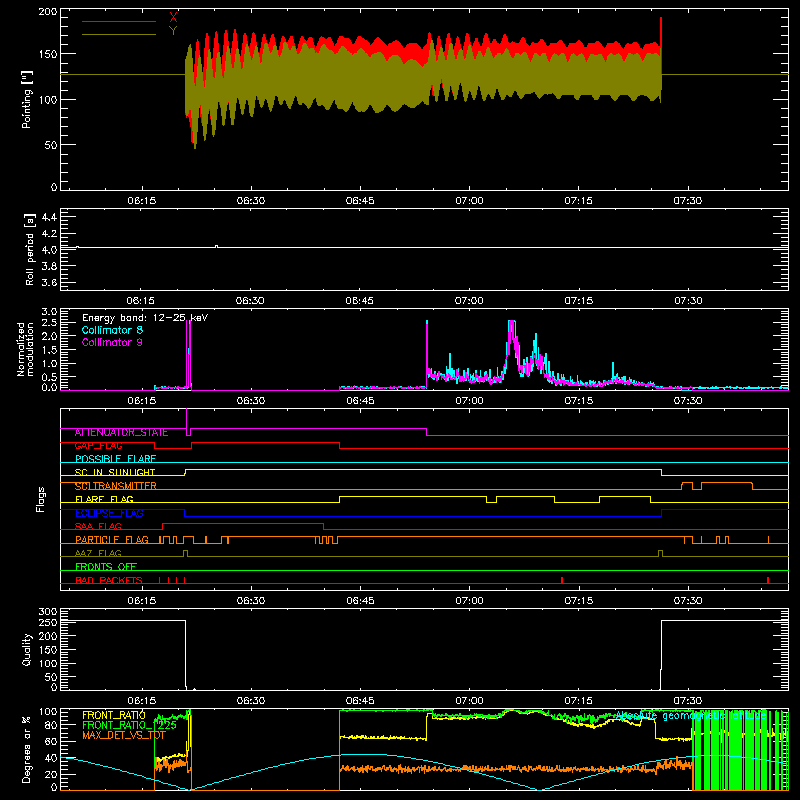Image resolution: width=800 pixels, height=800 pixels.
Task: Click the ATTENUATOR_STATE flag label
Action: (121, 433)
